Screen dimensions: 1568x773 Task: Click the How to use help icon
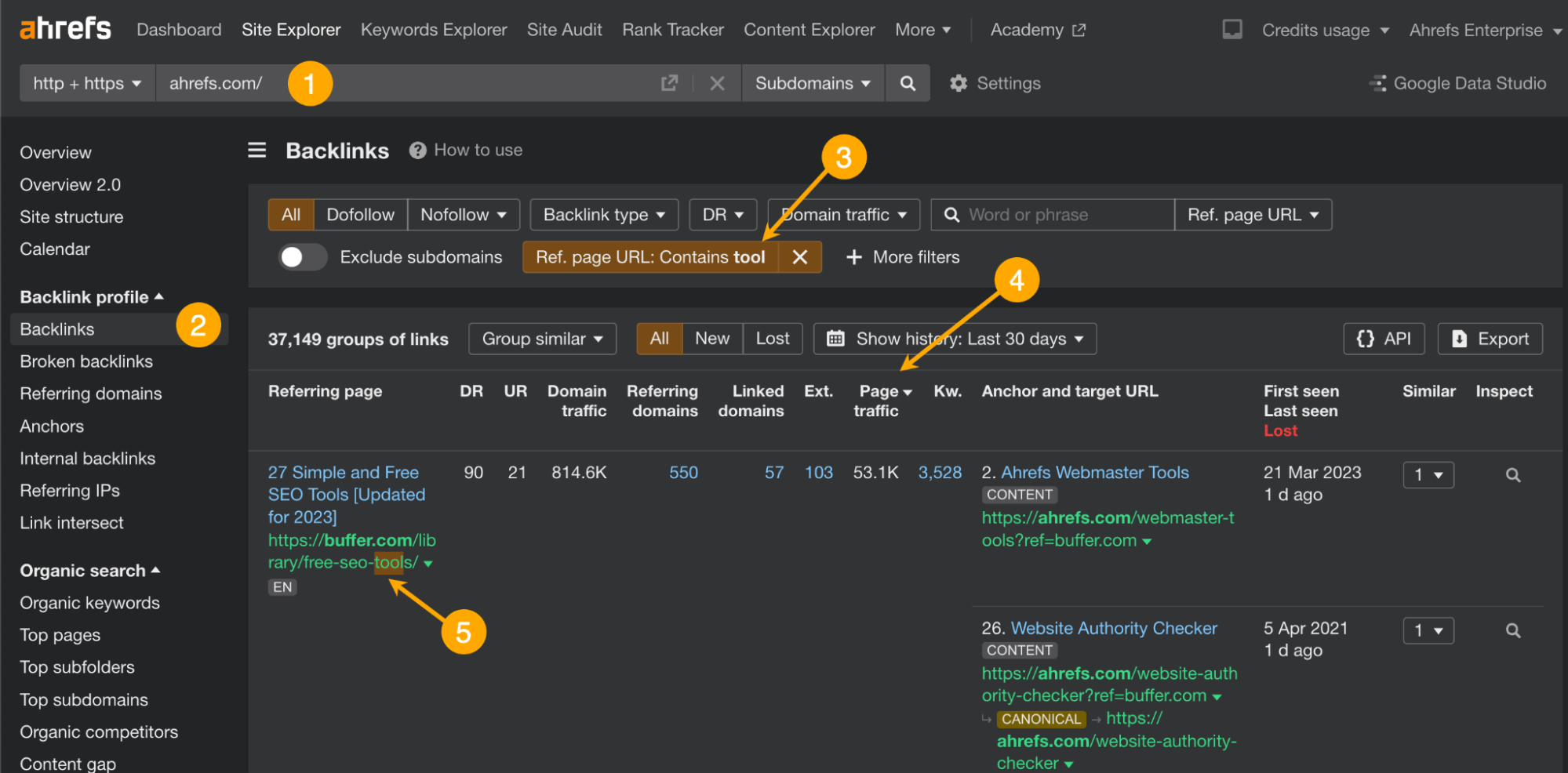[417, 150]
